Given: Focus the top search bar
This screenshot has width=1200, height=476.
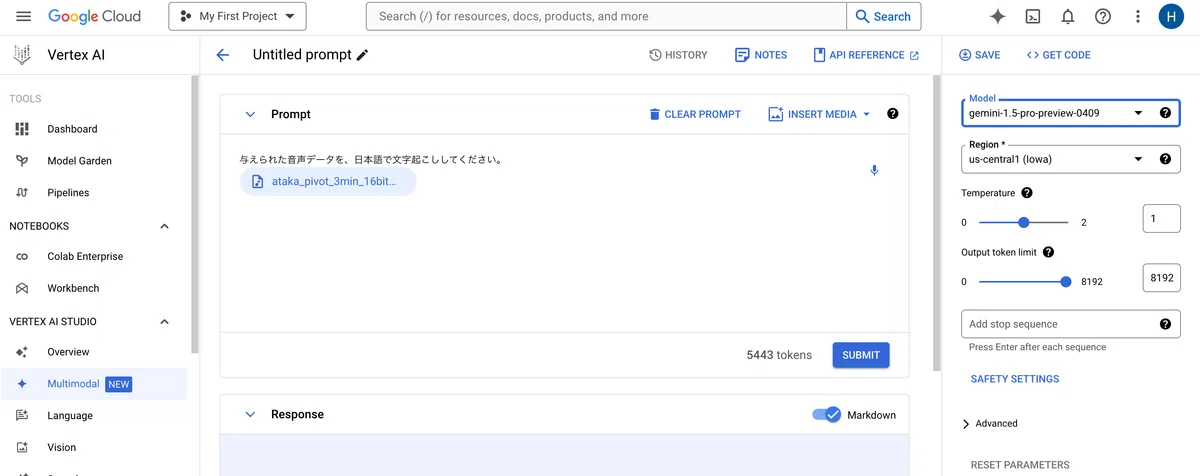Looking at the screenshot, I should (606, 16).
